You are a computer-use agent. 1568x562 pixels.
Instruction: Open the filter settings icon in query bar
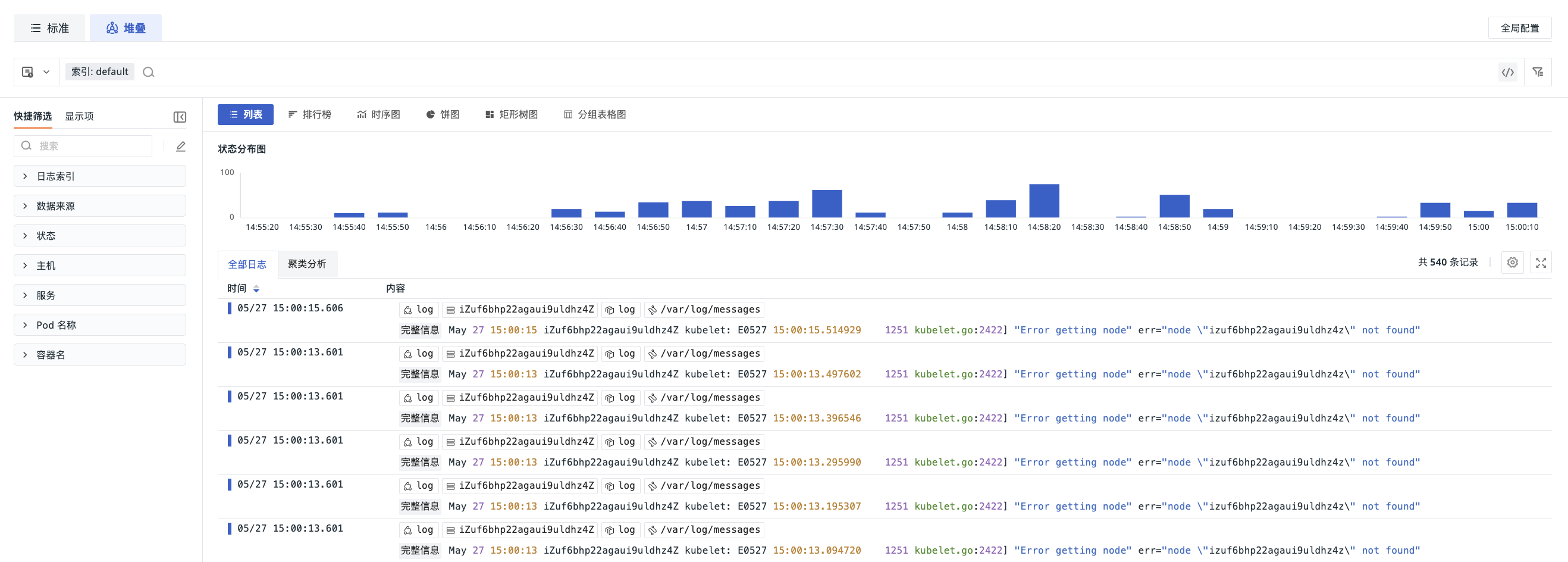[x=1538, y=72]
